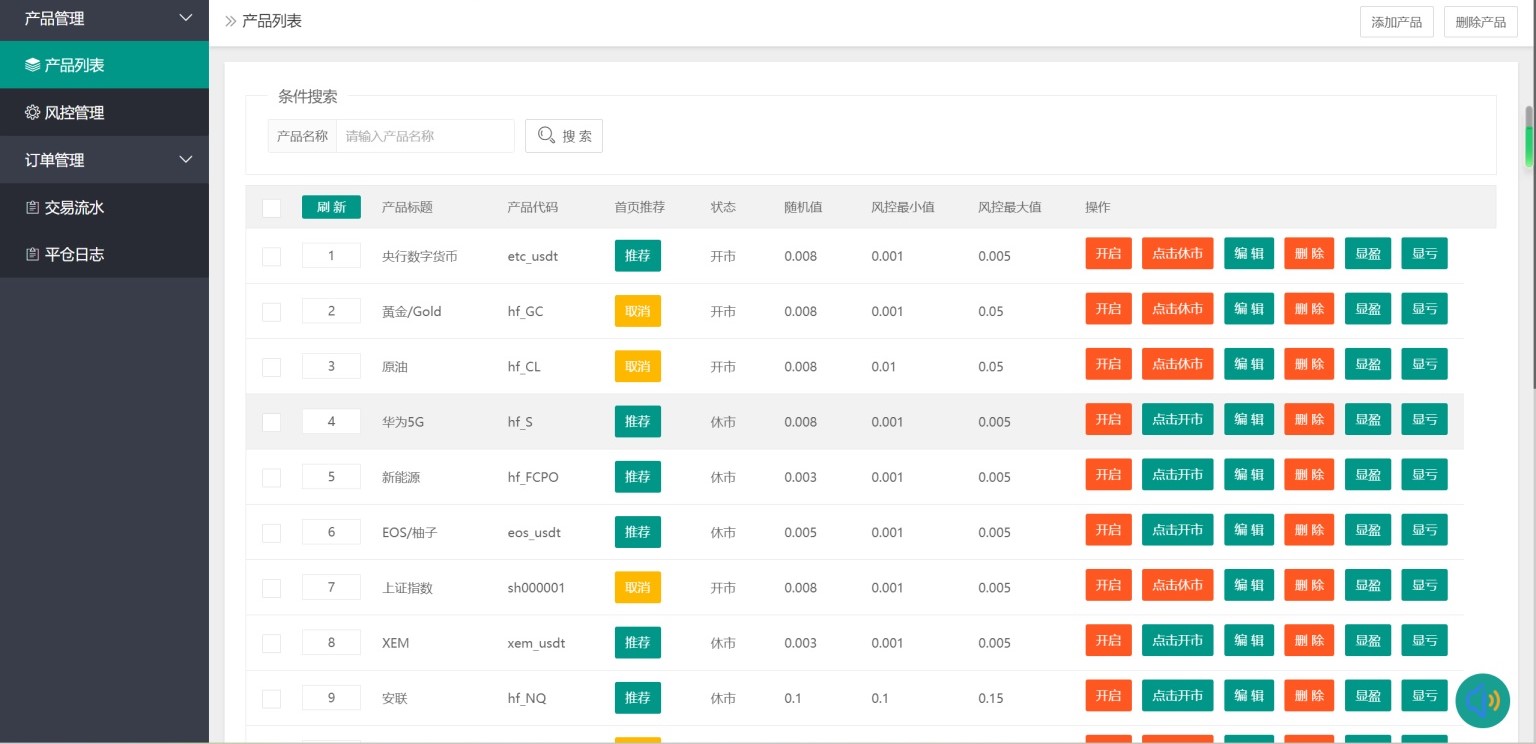Click 显亏 for 新能源 row
This screenshot has width=1536, height=744.
pyautogui.click(x=1424, y=474)
